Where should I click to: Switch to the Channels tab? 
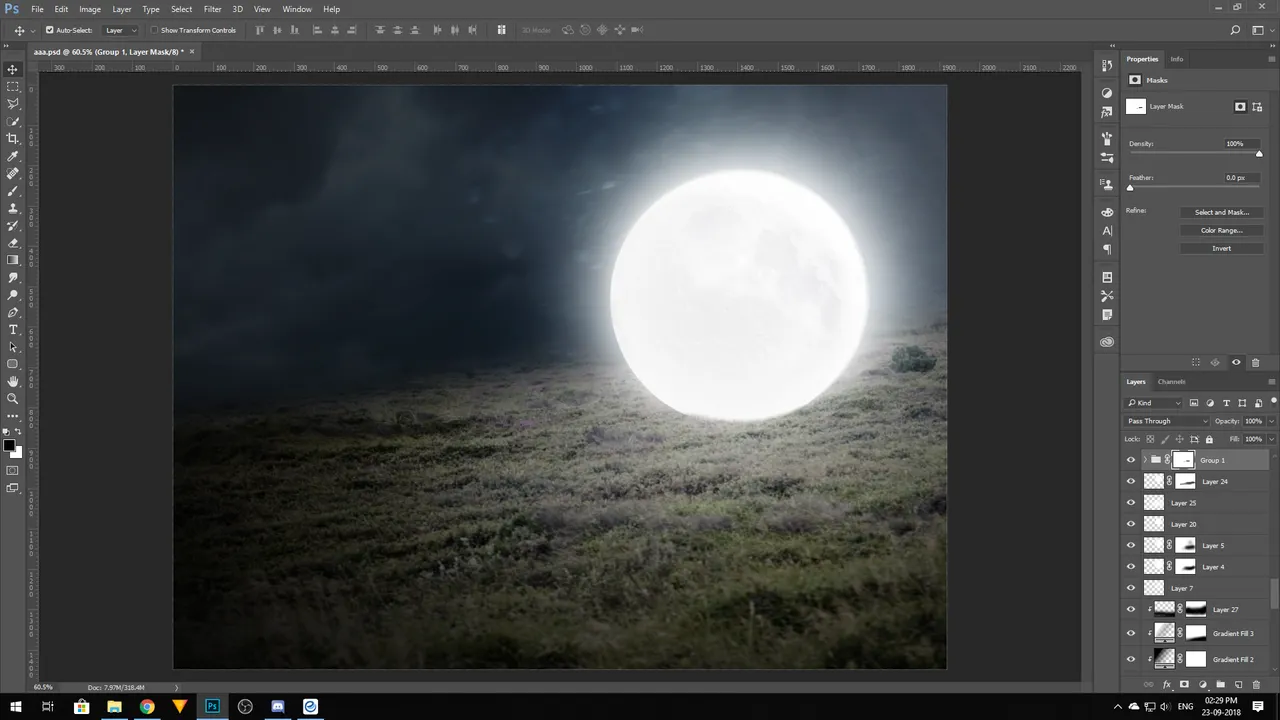coord(1171,381)
